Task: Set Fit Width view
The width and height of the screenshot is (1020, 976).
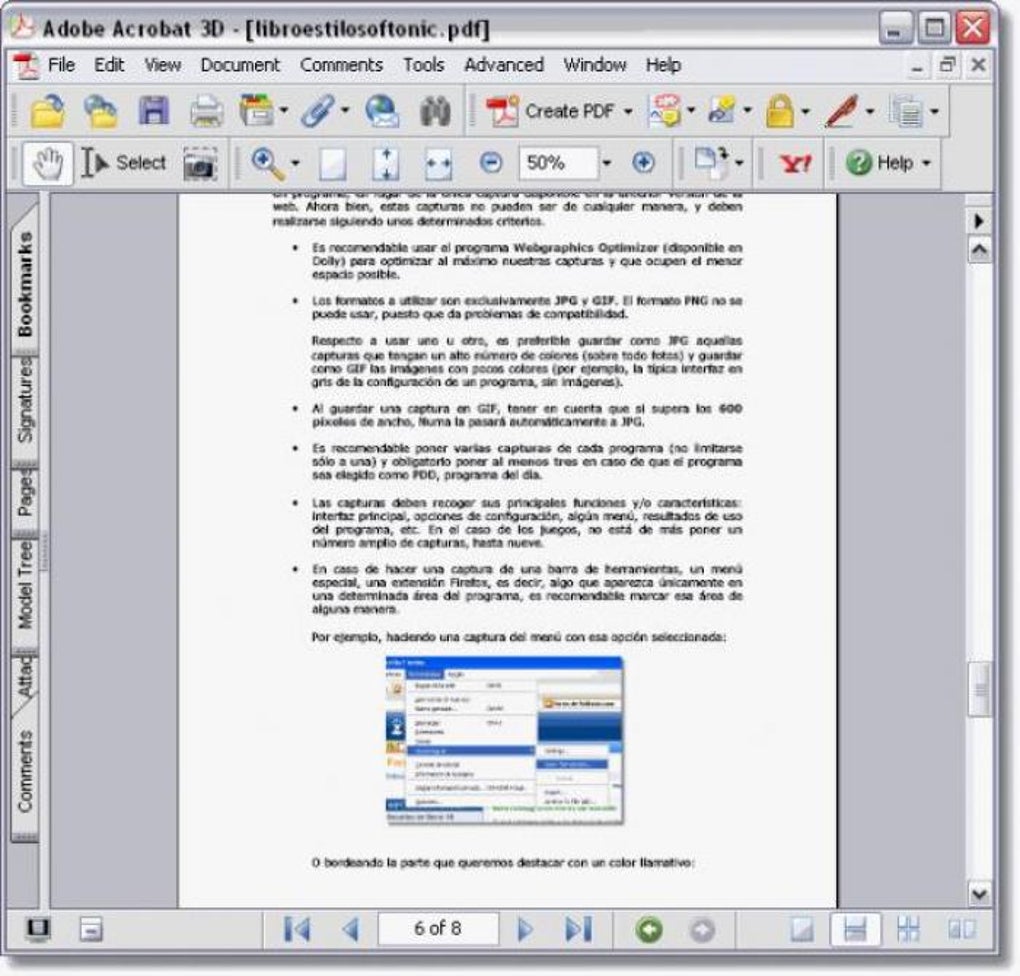Action: click(438, 163)
